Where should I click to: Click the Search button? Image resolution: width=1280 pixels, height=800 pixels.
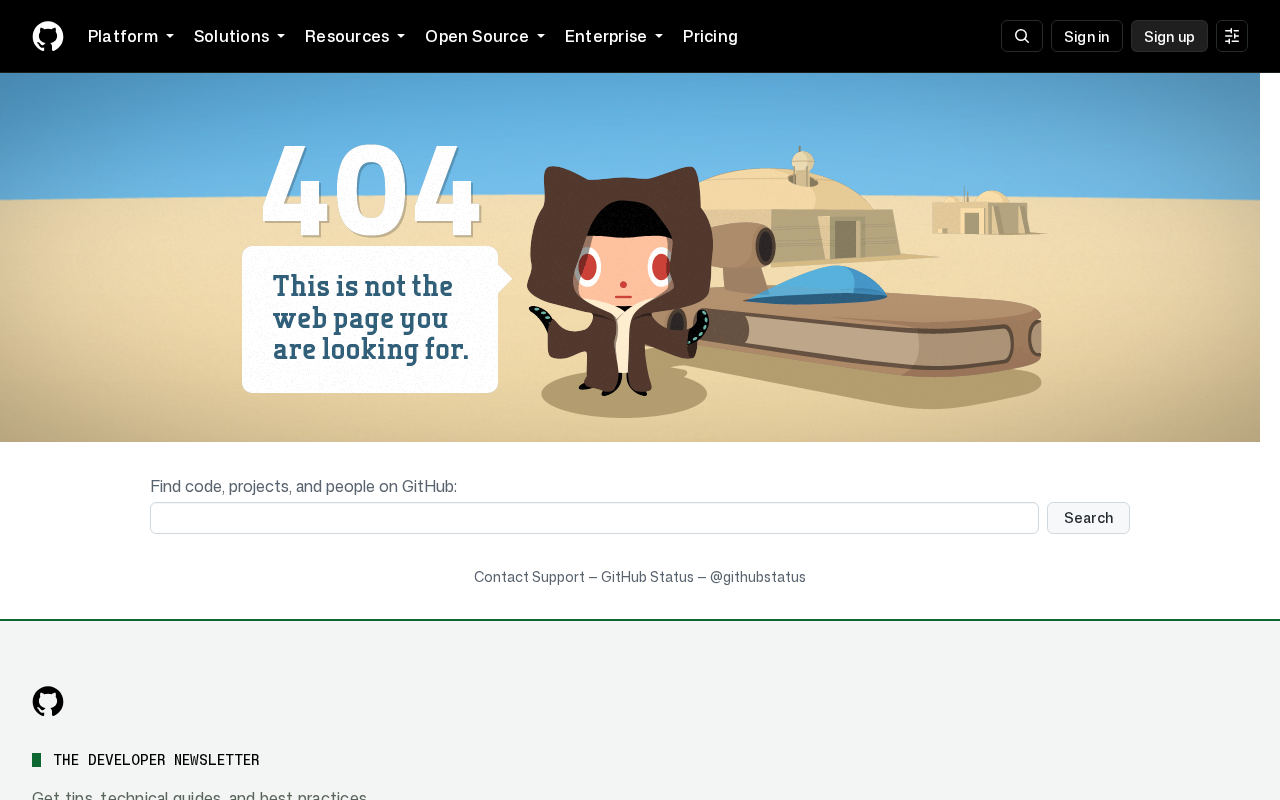click(1088, 518)
